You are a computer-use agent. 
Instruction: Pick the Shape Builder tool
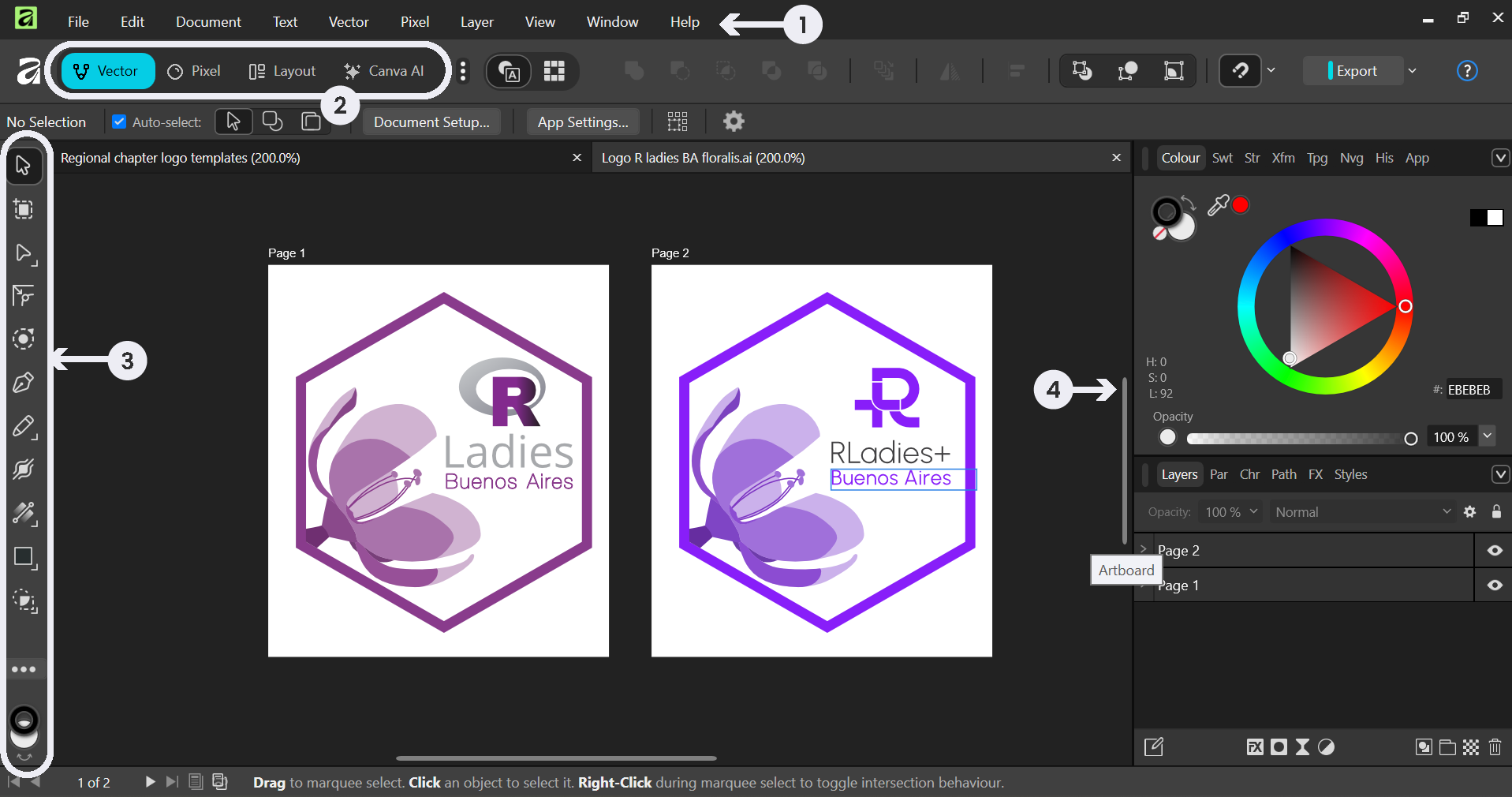pos(24,601)
